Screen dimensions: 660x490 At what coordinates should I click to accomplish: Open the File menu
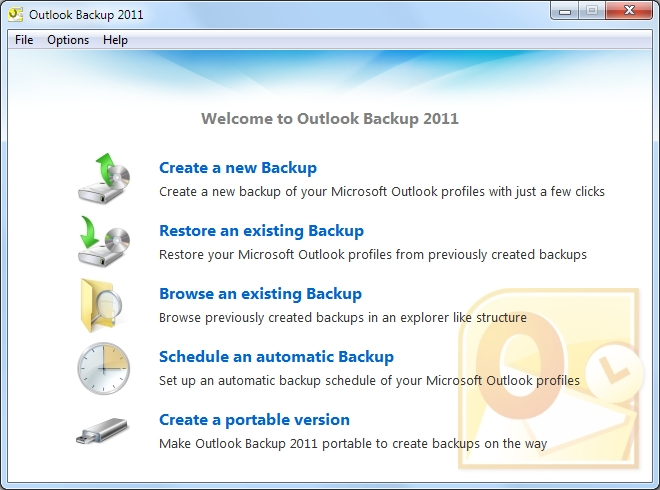[24, 40]
